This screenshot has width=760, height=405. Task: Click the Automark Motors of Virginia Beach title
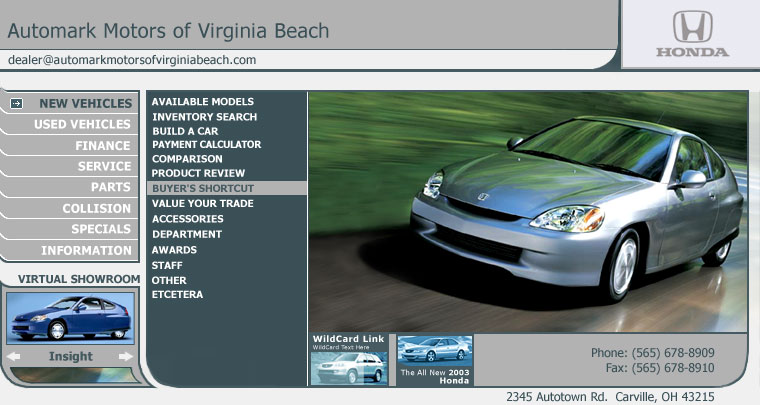click(x=168, y=31)
